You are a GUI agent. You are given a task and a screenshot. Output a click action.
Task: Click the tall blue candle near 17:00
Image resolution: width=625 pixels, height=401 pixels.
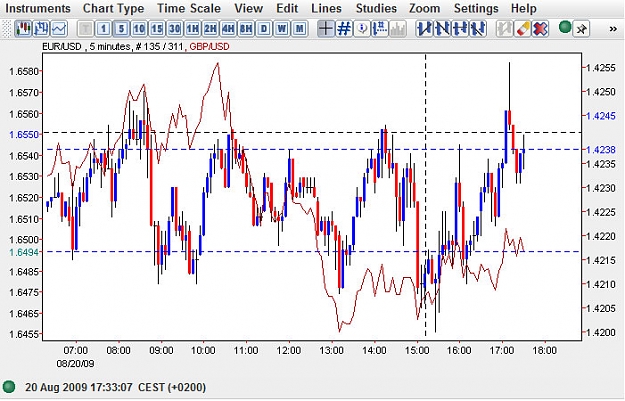point(506,137)
